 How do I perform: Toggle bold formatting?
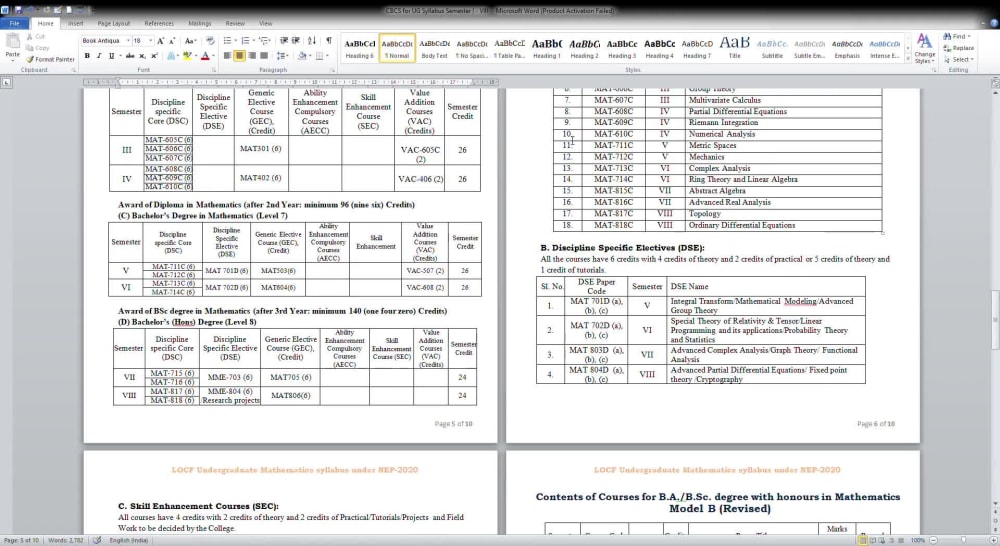coord(87,56)
